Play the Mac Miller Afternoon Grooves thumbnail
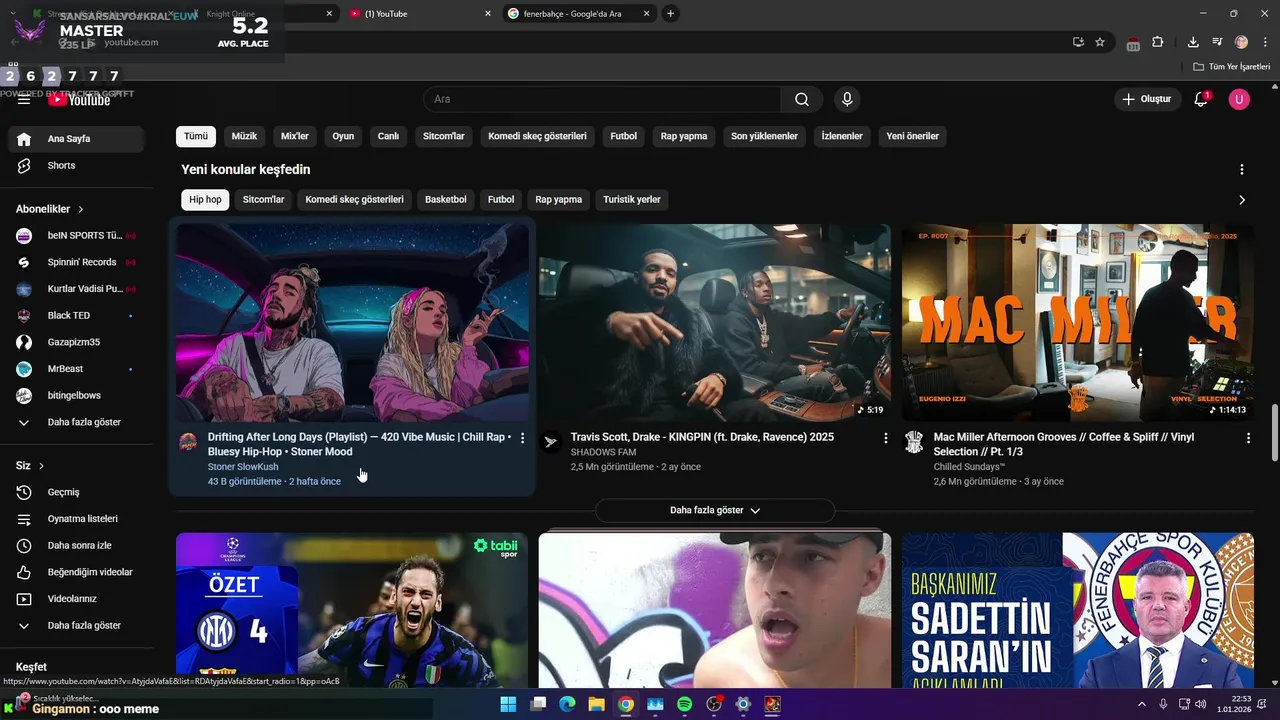This screenshot has height=720, width=1280. point(1078,323)
